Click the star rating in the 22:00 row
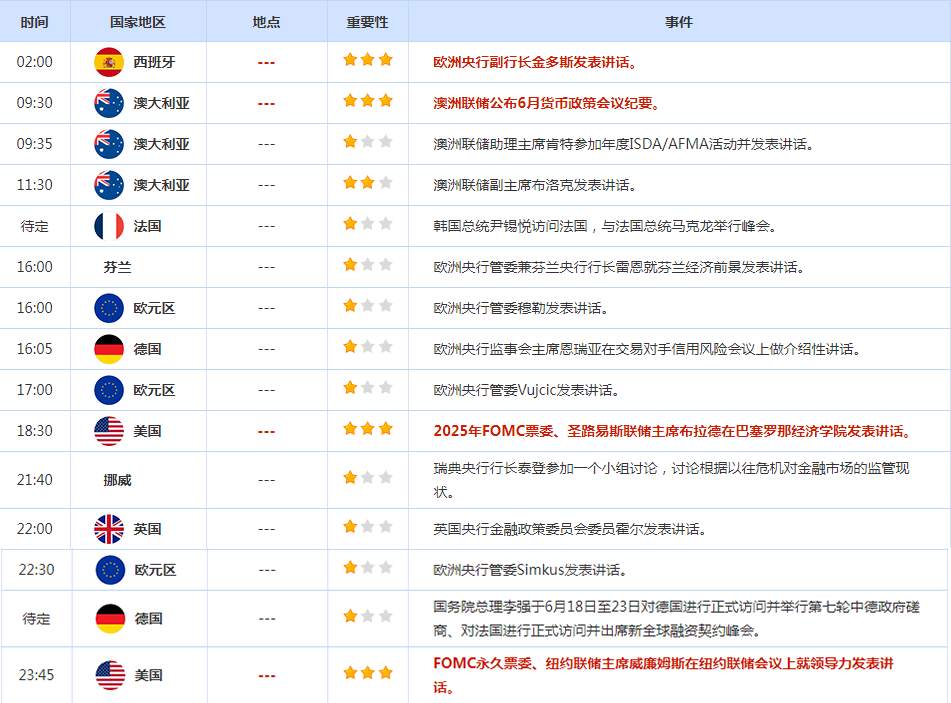This screenshot has width=951, height=703. coord(368,526)
